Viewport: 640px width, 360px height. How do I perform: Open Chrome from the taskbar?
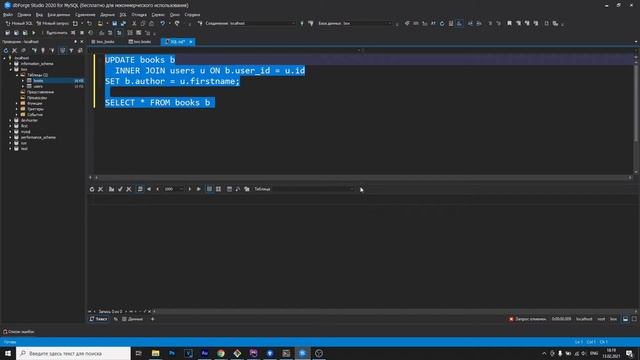pos(221,353)
